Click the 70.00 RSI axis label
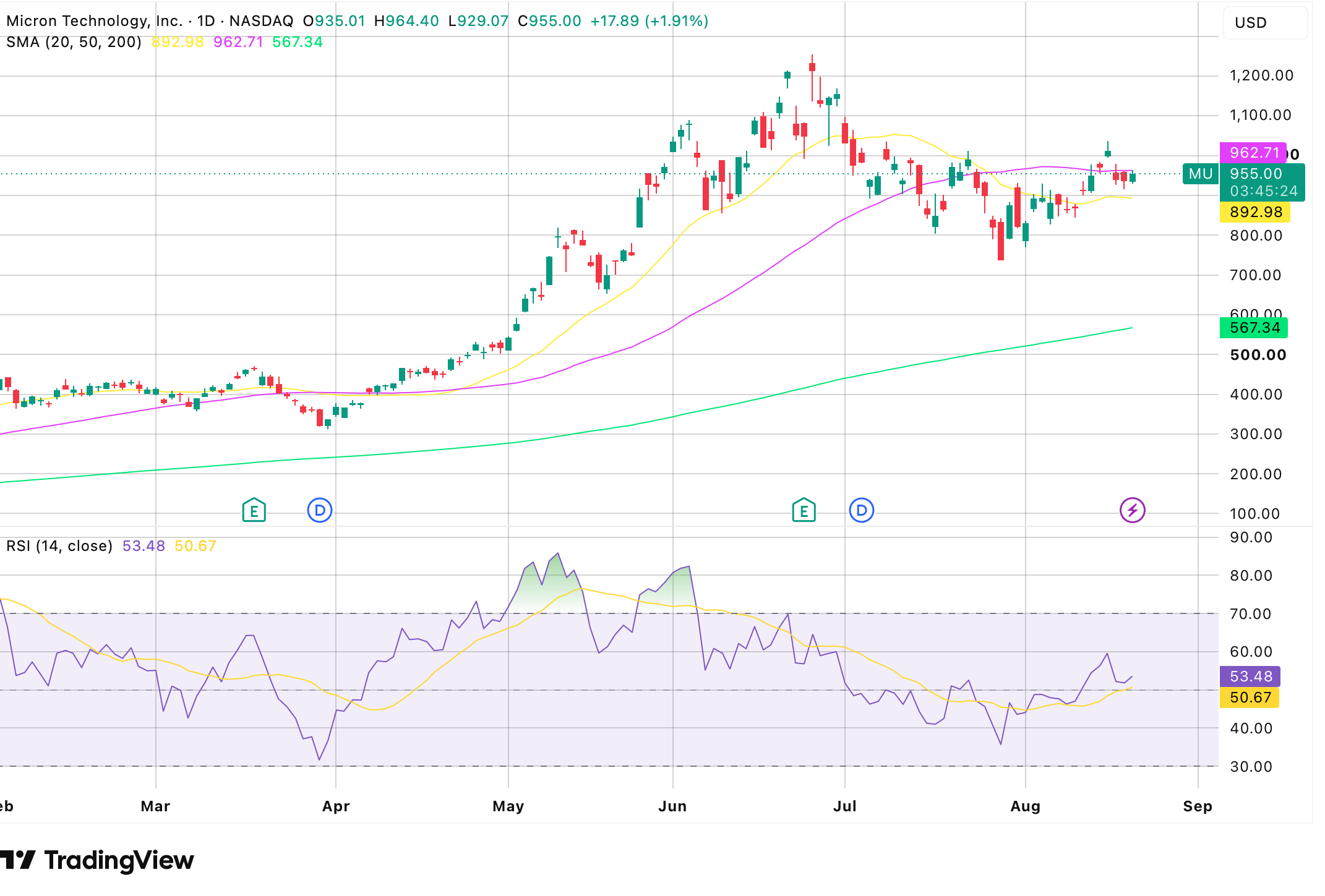1325x896 pixels. click(x=1251, y=614)
